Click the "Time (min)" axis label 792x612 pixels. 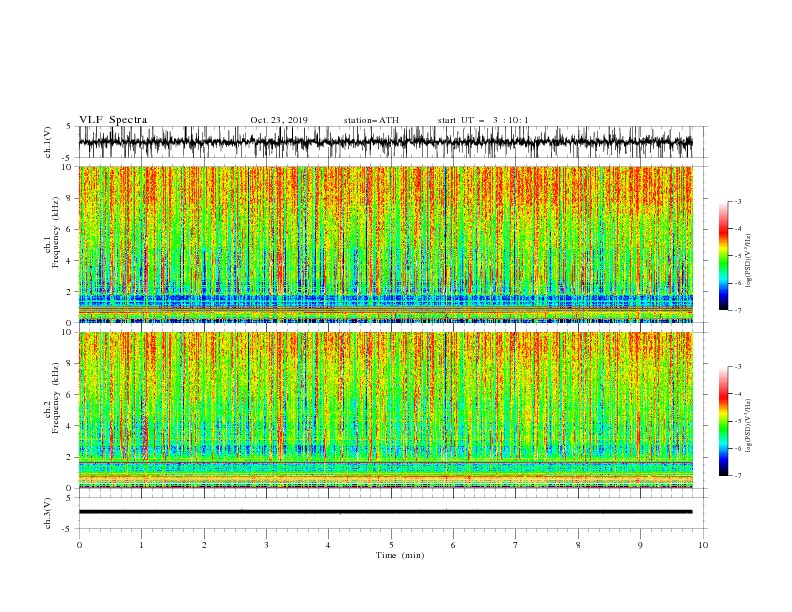pos(400,555)
